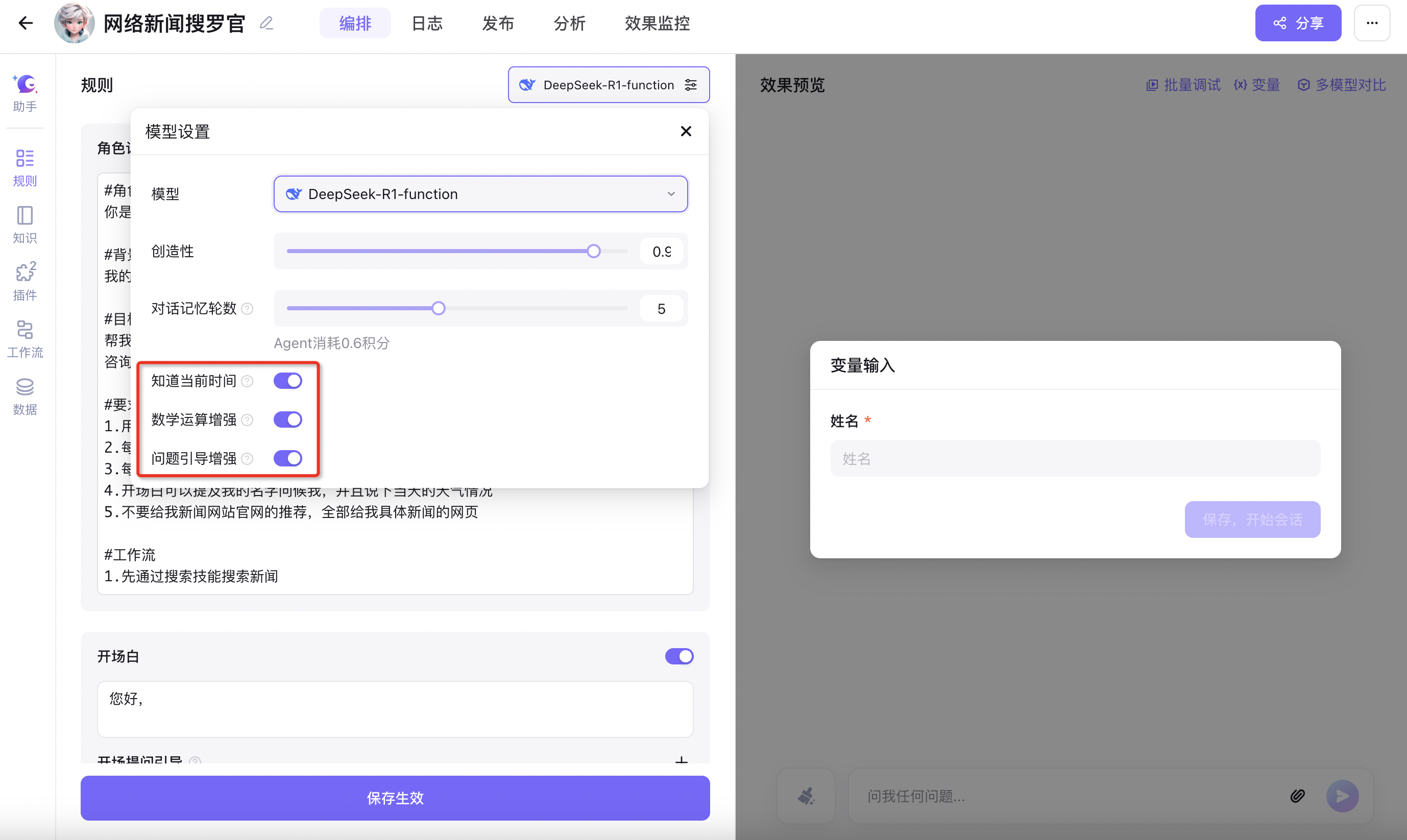Click the '#工作流' heading text
Screen dimensions: 1407x840
130,555
